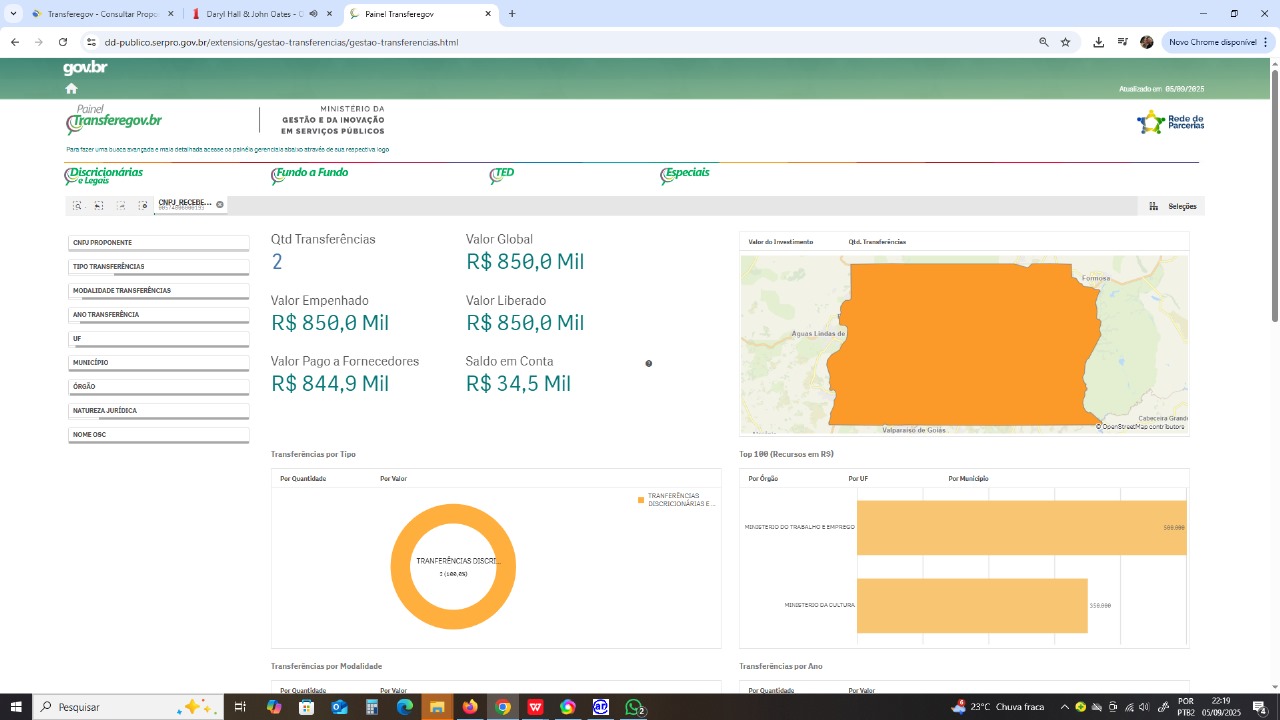
Task: Open the Fundo a Fundo panel
Action: coord(310,174)
